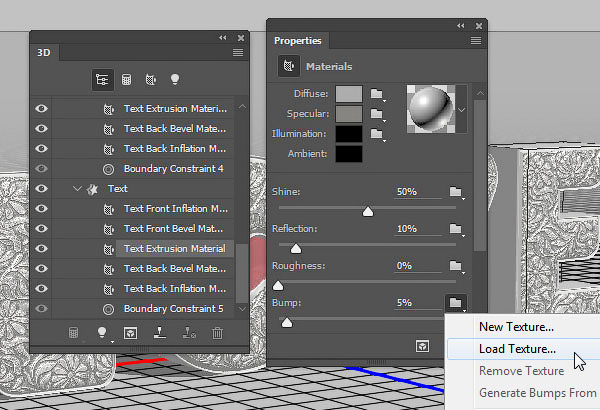Click the Materials icon in Properties header

[x=289, y=66]
